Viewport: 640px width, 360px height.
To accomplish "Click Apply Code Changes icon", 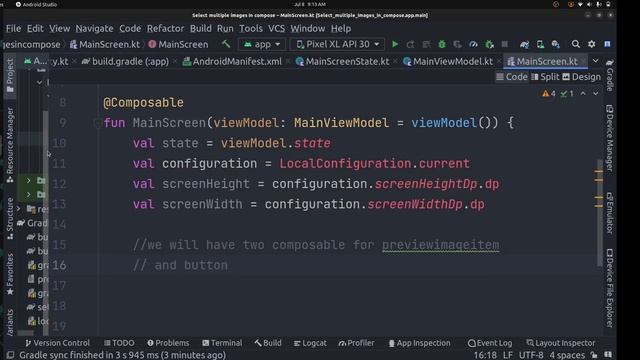I will (426, 44).
